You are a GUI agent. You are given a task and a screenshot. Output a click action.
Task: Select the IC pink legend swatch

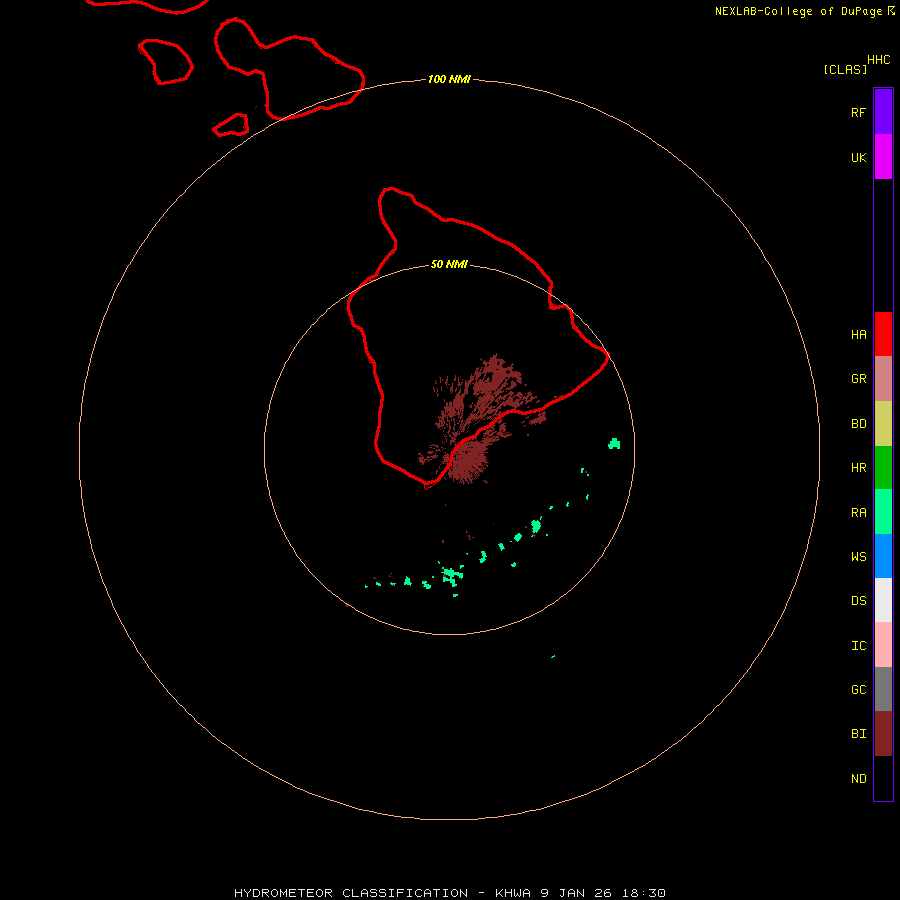point(883,645)
